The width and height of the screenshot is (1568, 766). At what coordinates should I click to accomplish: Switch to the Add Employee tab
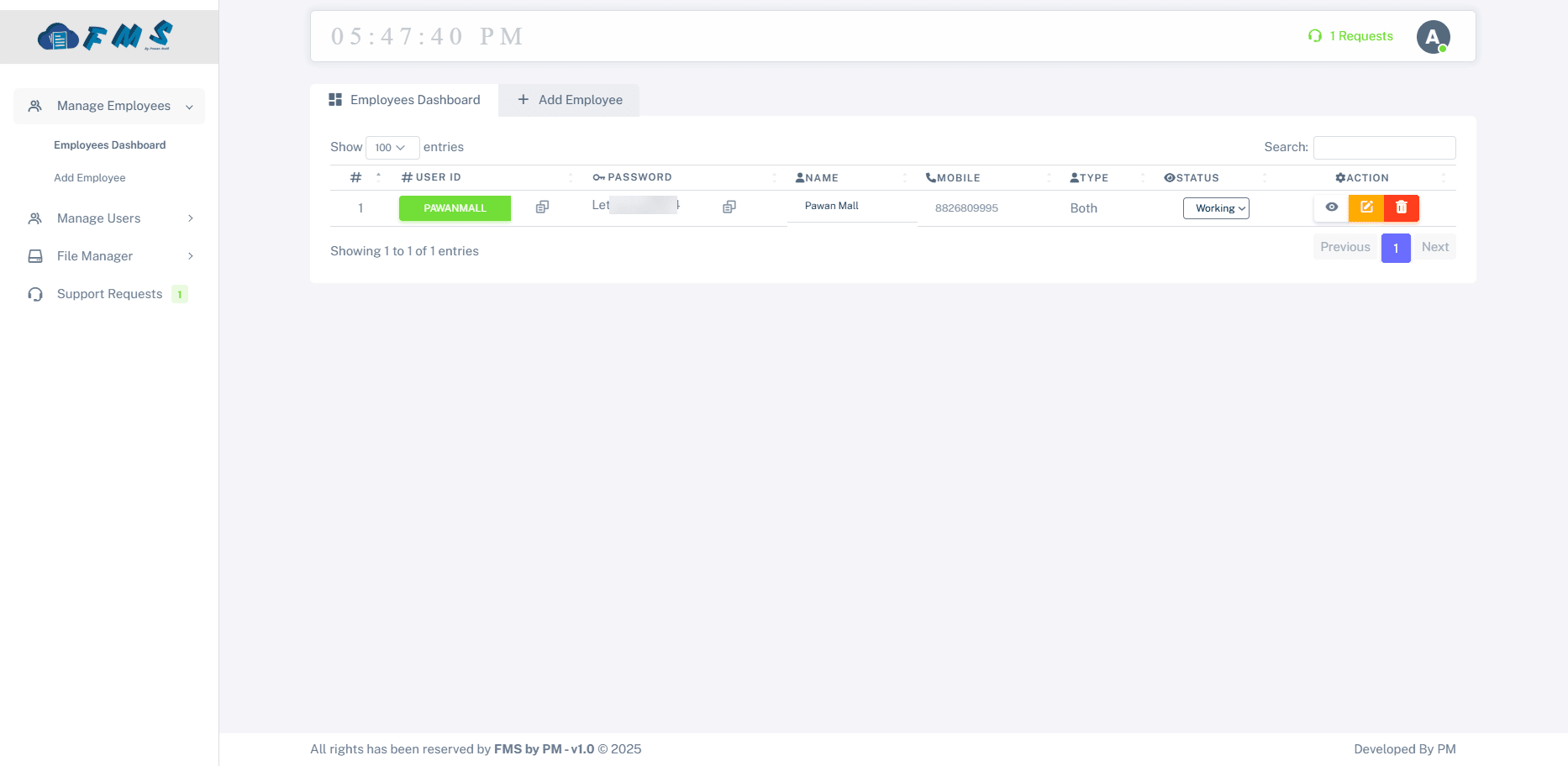(x=569, y=100)
